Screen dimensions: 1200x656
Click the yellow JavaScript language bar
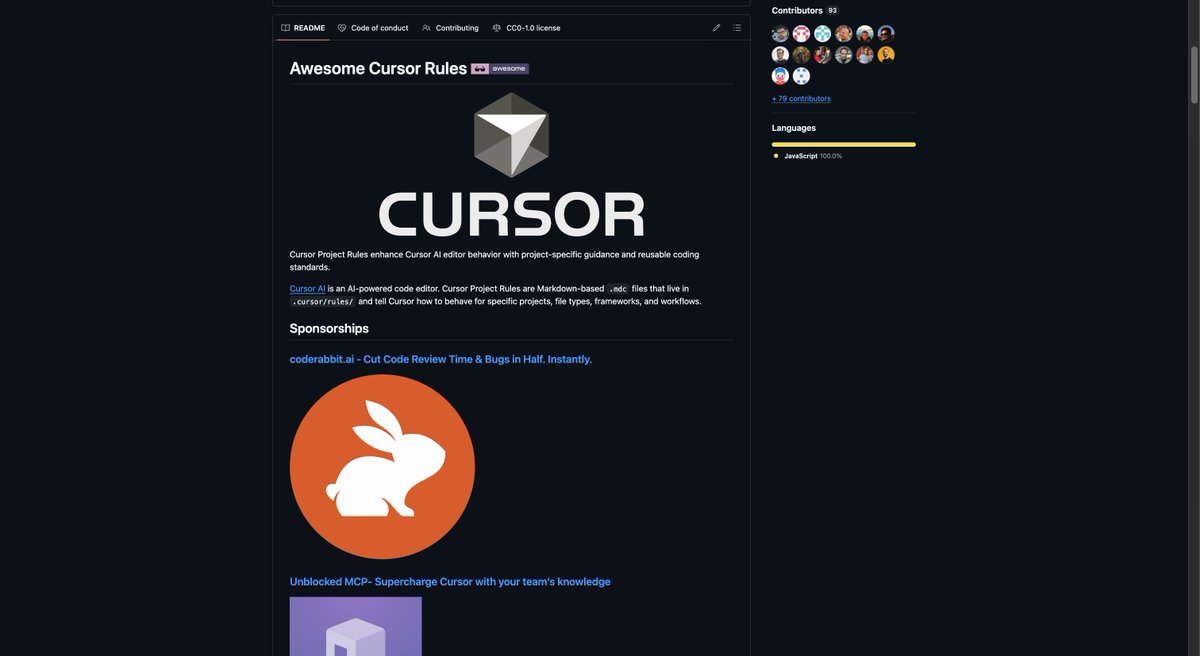pyautogui.click(x=844, y=144)
